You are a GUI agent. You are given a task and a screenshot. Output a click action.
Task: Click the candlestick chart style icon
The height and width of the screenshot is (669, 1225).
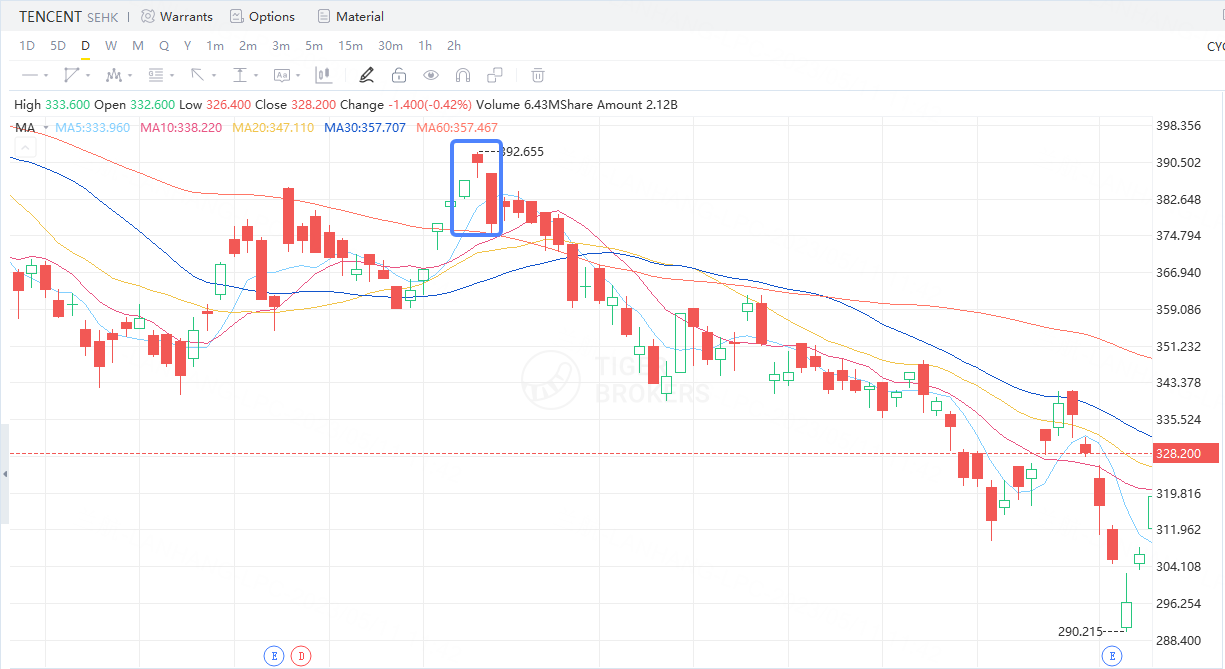tap(323, 75)
